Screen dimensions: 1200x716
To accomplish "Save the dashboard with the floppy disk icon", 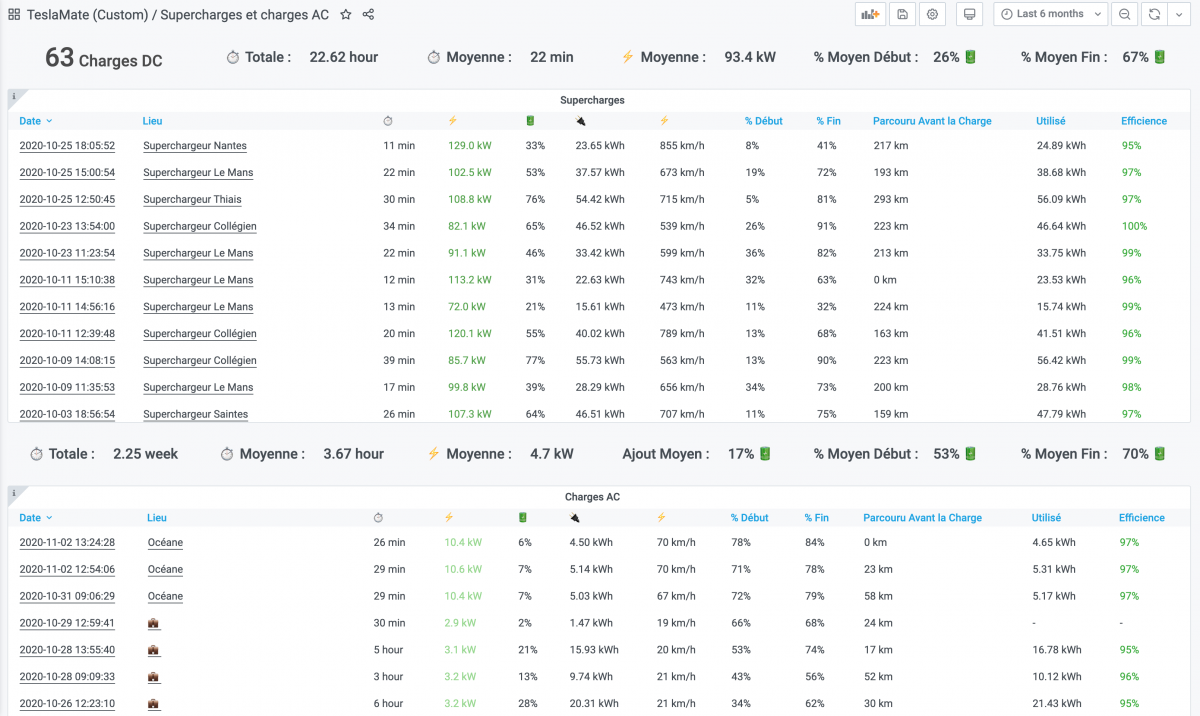I will (902, 14).
